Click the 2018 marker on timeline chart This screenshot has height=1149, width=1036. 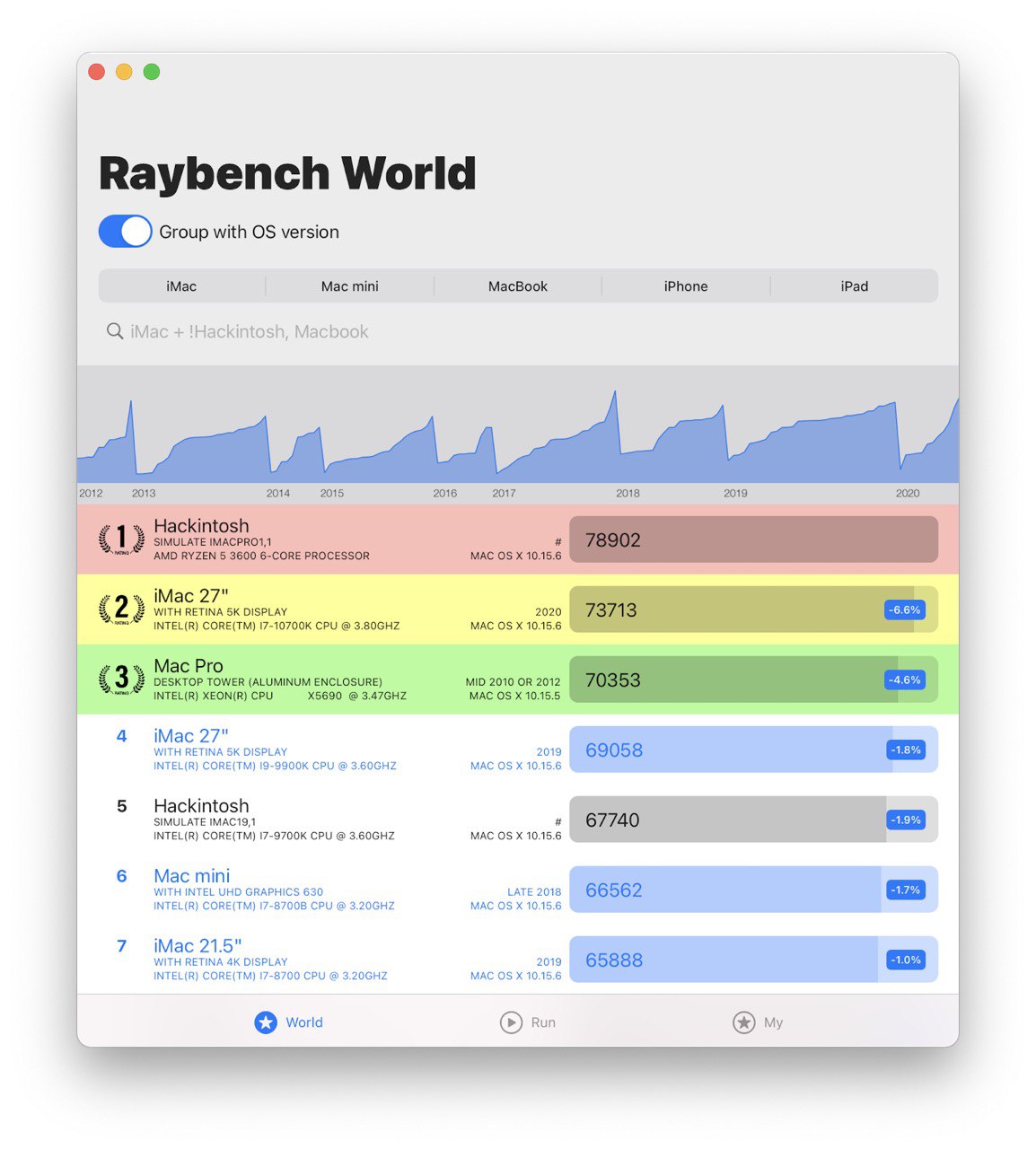pyautogui.click(x=628, y=494)
